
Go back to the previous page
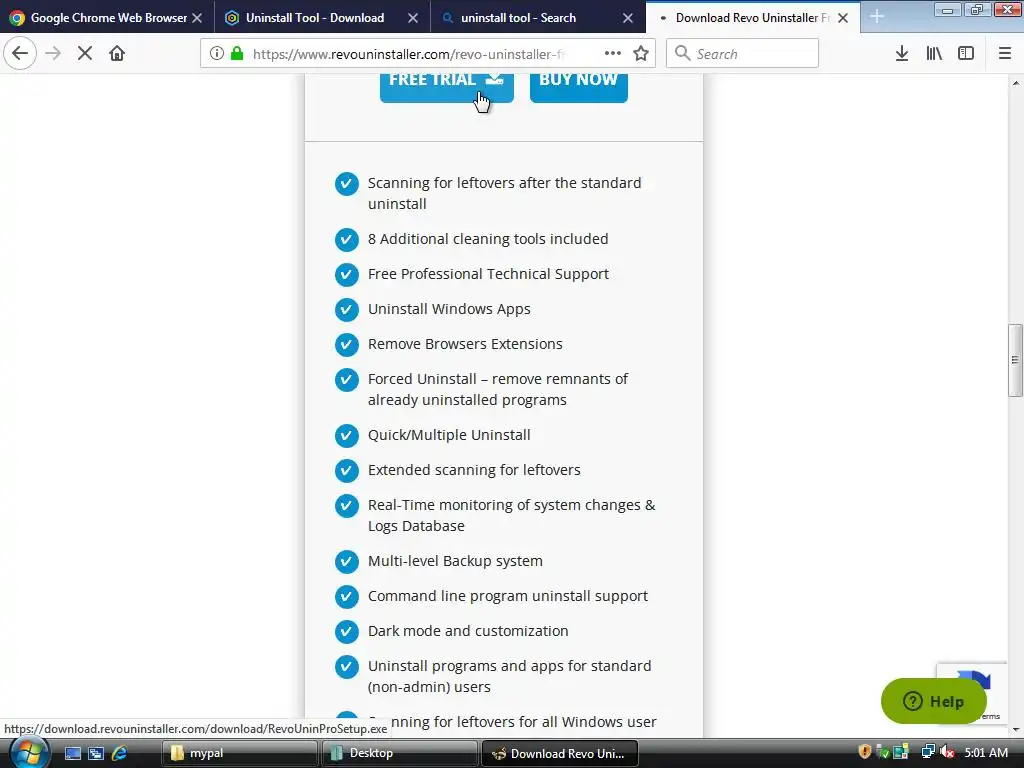[20, 53]
